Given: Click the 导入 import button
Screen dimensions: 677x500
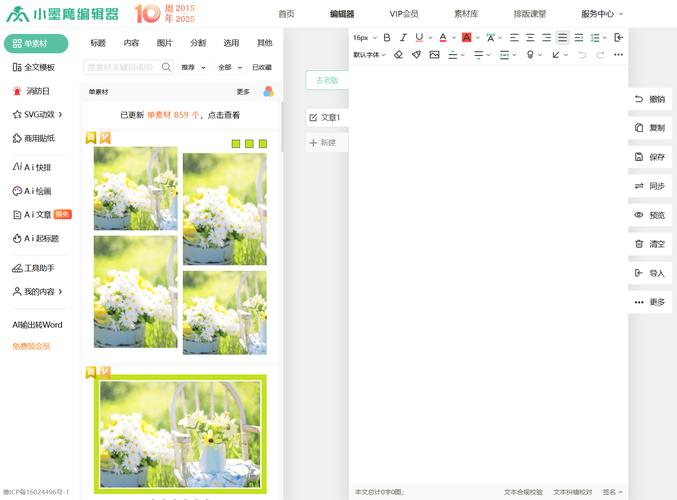Looking at the screenshot, I should 650,273.
